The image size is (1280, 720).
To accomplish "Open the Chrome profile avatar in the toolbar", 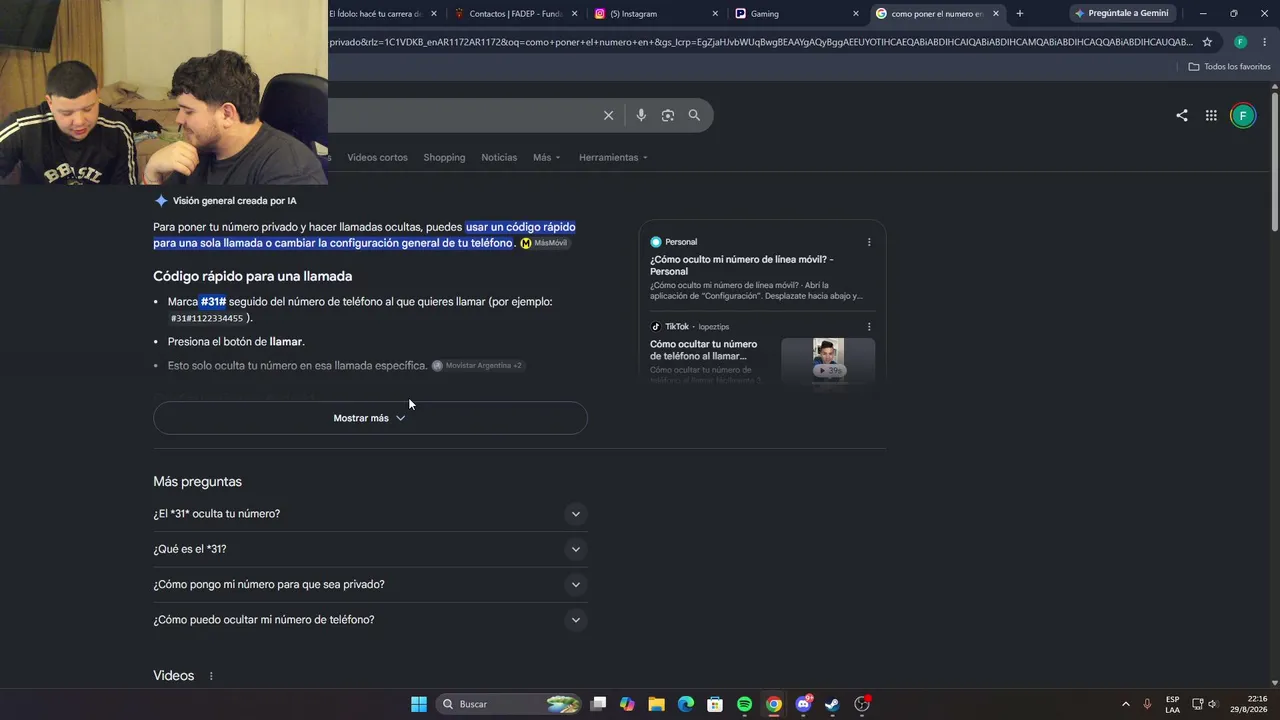I will click(x=1240, y=42).
